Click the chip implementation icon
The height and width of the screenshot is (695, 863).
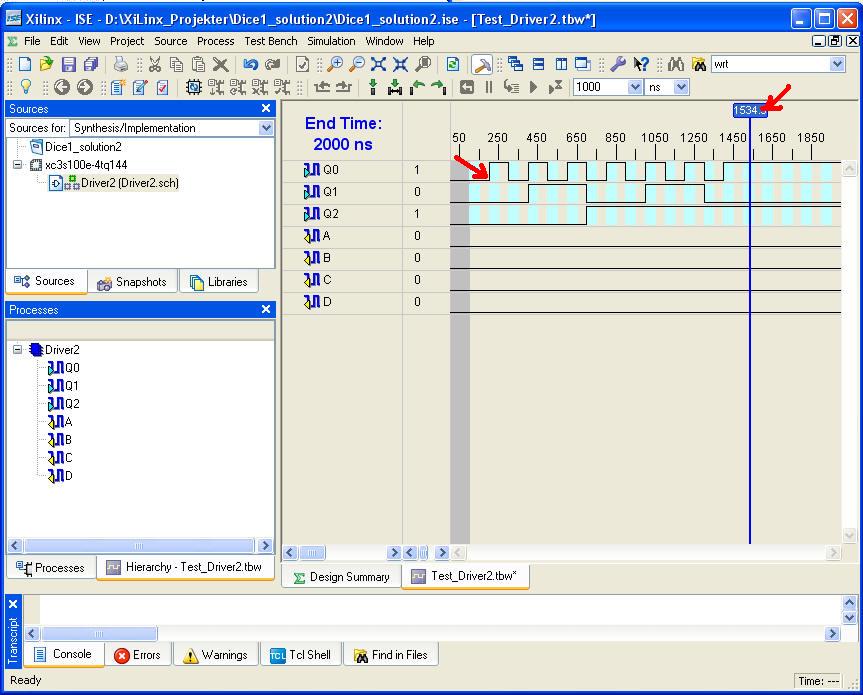point(193,87)
